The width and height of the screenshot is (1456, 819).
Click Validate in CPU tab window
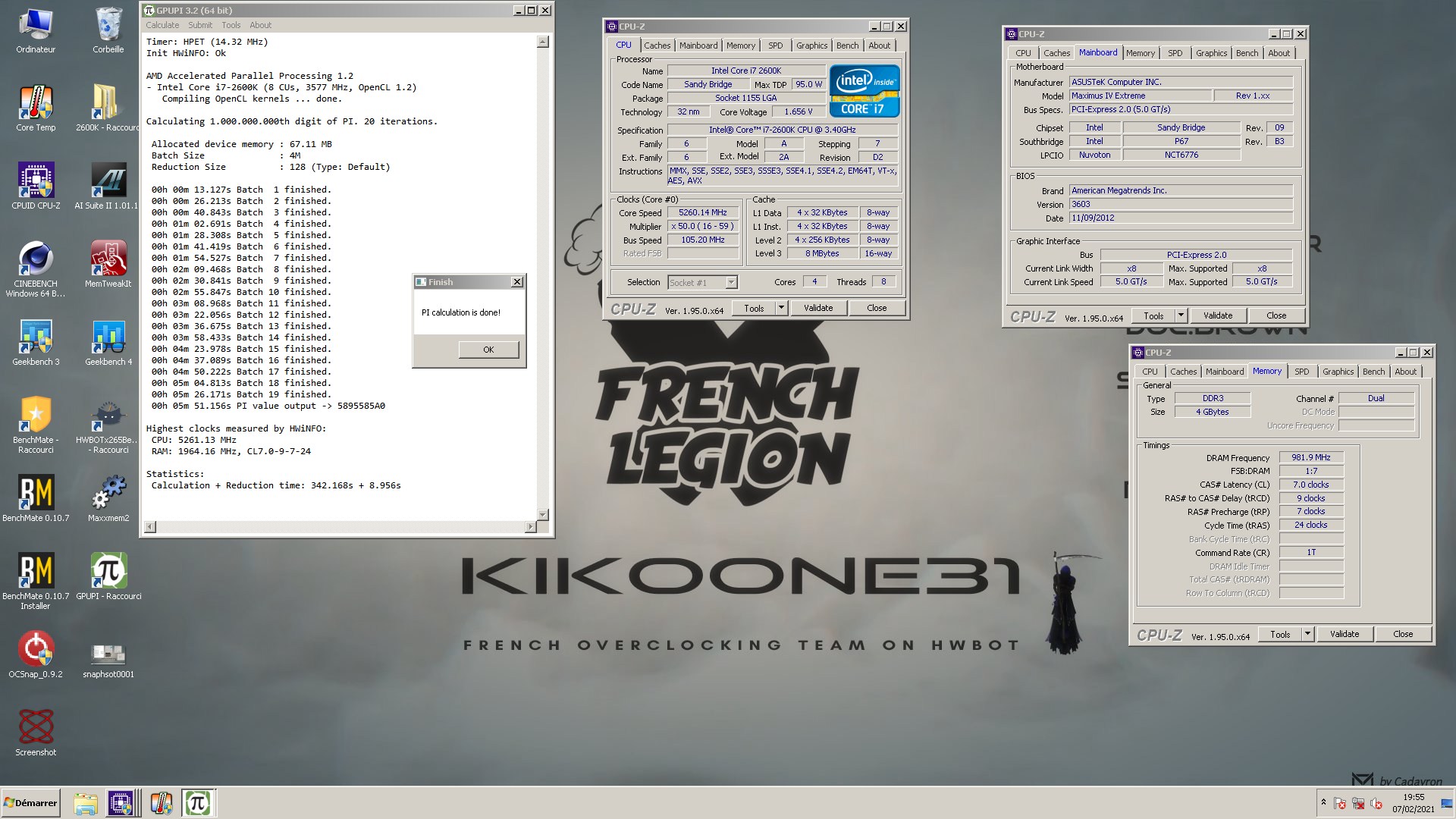(x=818, y=308)
